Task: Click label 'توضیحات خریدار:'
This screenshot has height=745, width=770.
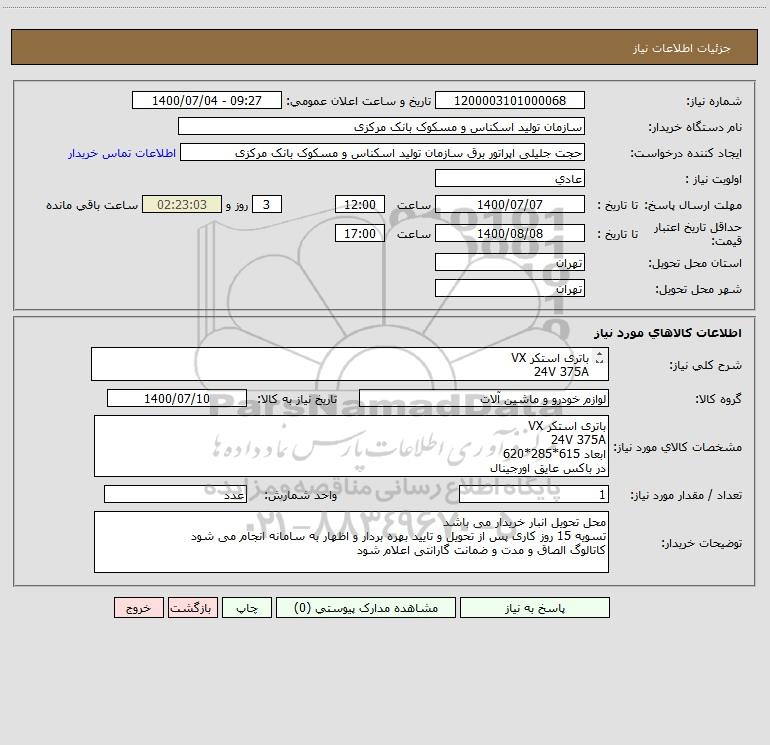Action: tap(702, 543)
